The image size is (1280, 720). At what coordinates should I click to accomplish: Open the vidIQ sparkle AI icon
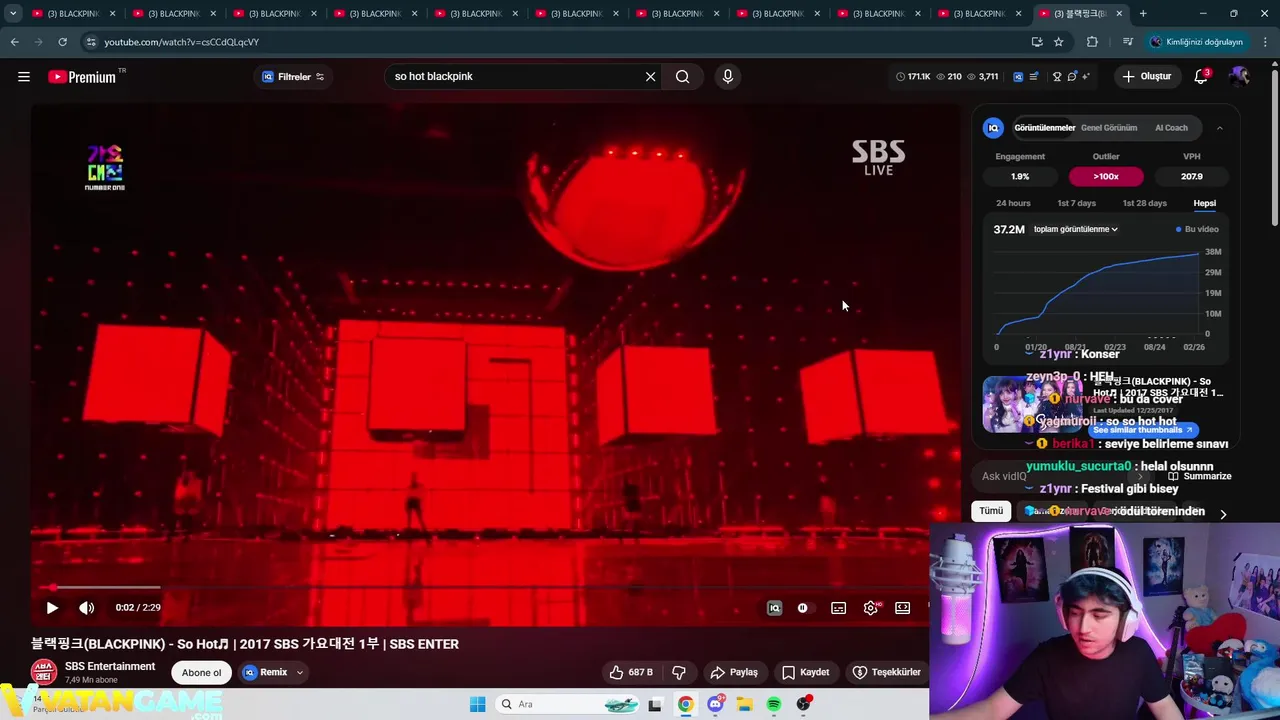[1086, 76]
